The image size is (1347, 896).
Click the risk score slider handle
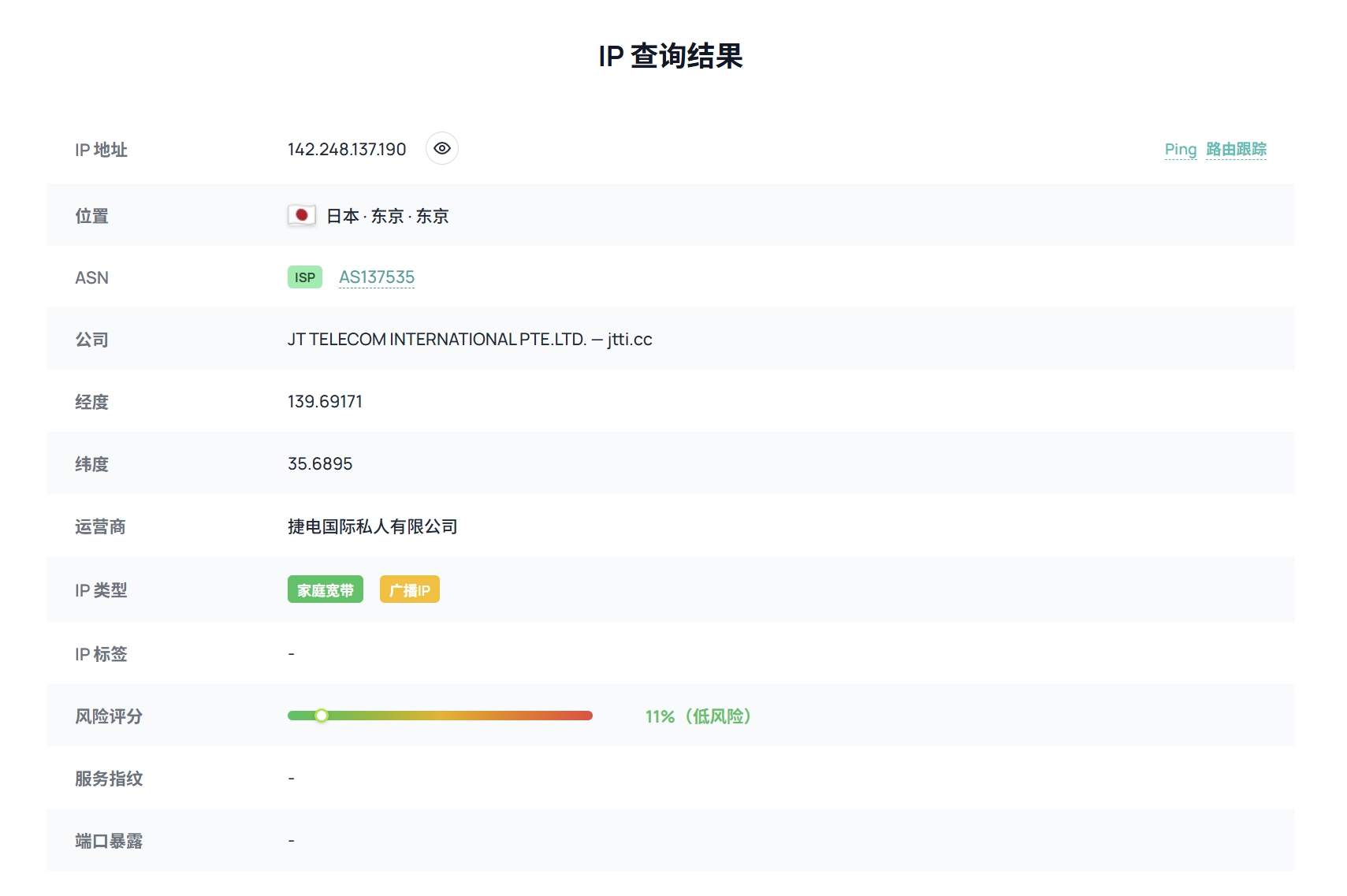(322, 716)
